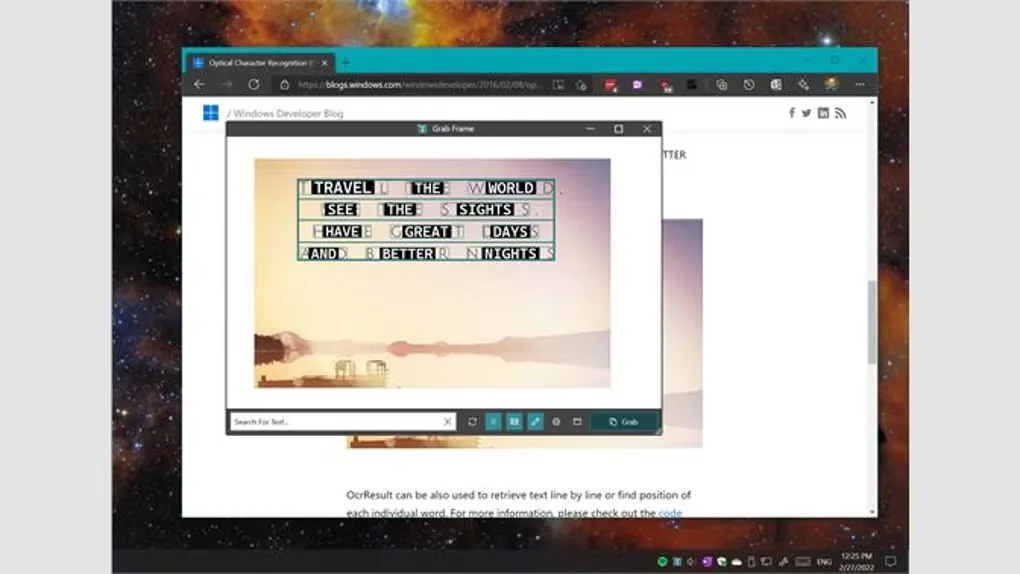
Task: Open immersive reader icon in address bar
Action: click(558, 85)
